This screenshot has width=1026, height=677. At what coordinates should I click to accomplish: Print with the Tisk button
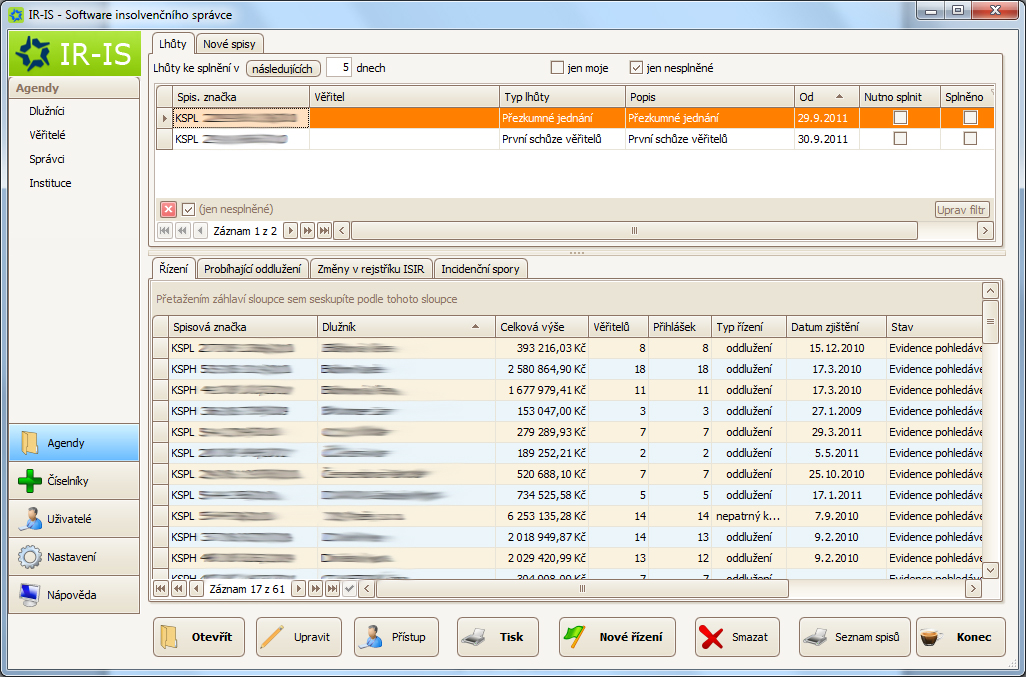[x=498, y=637]
